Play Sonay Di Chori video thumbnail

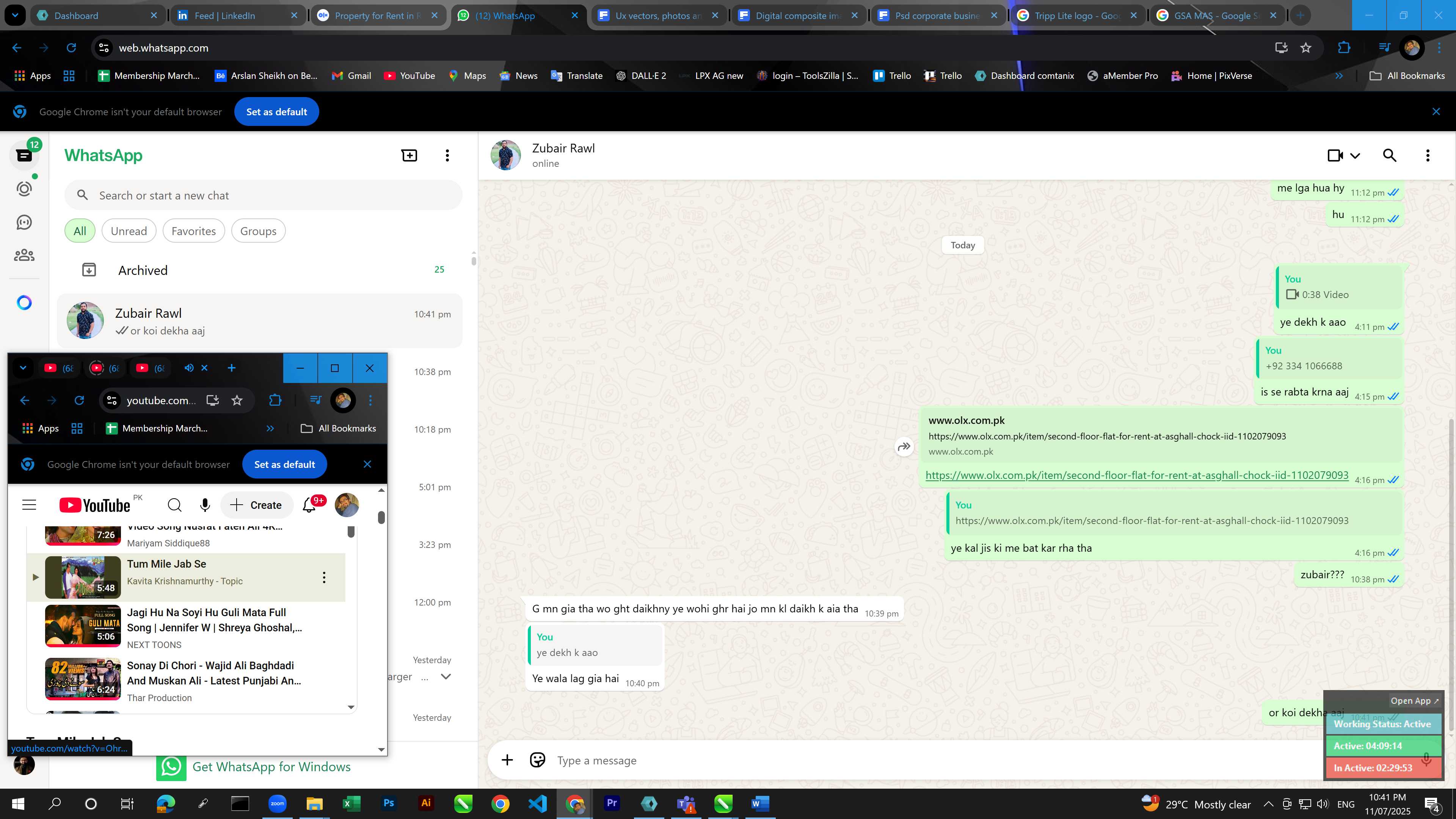pyautogui.click(x=83, y=679)
